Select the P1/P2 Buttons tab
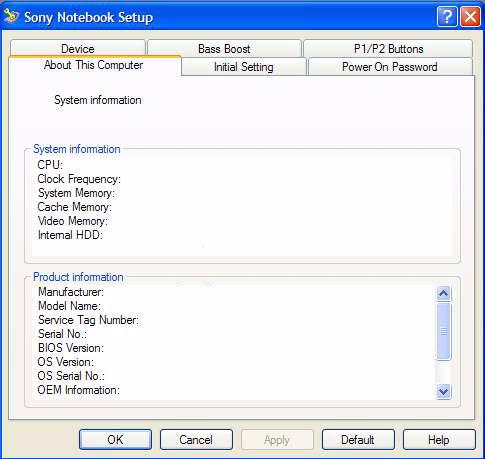The height and width of the screenshot is (459, 485). tap(388, 49)
